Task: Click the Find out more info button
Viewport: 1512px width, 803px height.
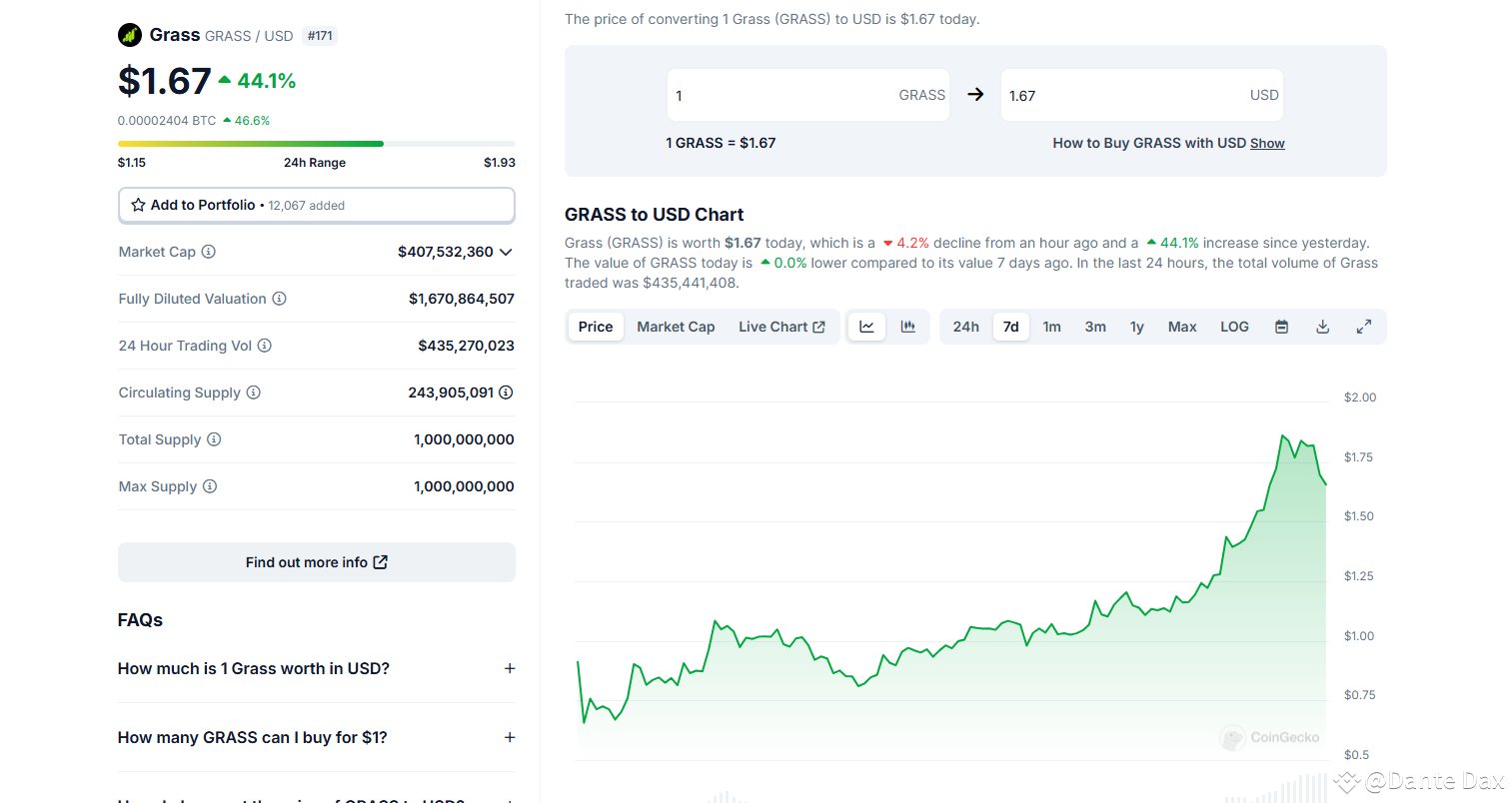Action: click(316, 561)
